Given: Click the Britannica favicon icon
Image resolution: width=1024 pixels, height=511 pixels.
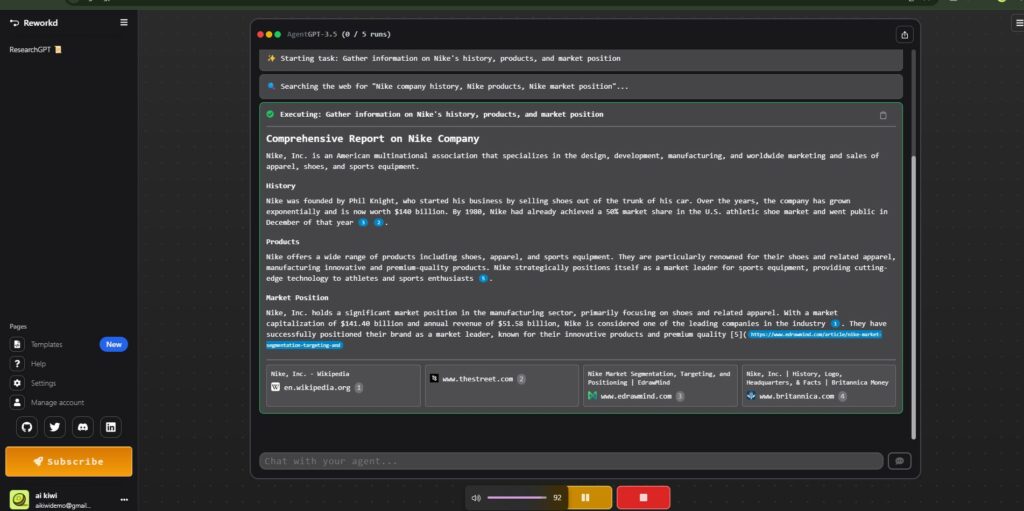Looking at the screenshot, I should pos(751,395).
